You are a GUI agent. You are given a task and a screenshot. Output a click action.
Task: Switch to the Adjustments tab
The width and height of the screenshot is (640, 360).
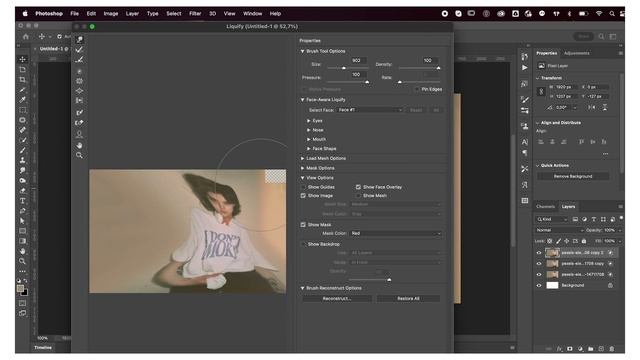(x=577, y=53)
